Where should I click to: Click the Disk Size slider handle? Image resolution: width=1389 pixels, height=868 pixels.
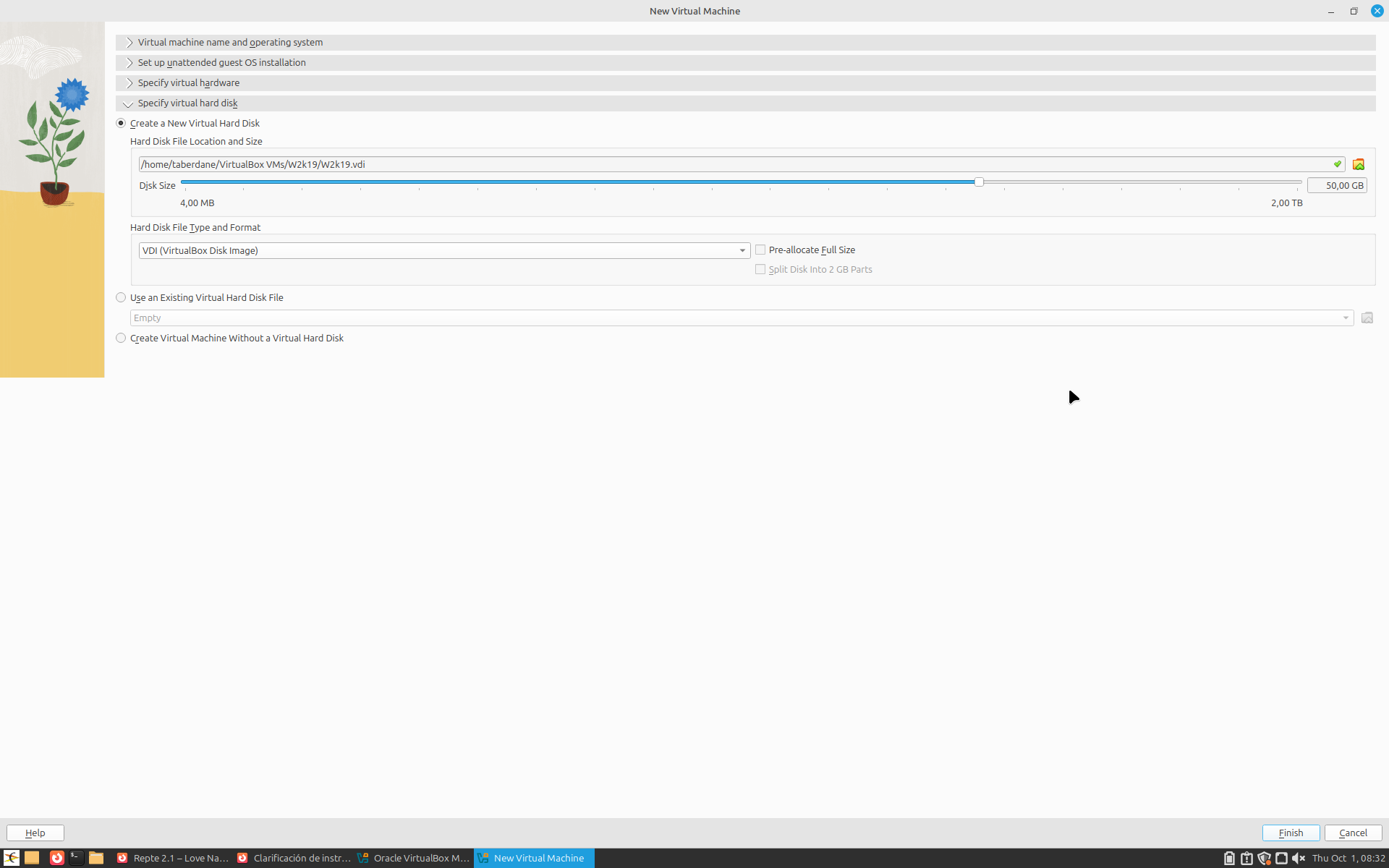[979, 182]
